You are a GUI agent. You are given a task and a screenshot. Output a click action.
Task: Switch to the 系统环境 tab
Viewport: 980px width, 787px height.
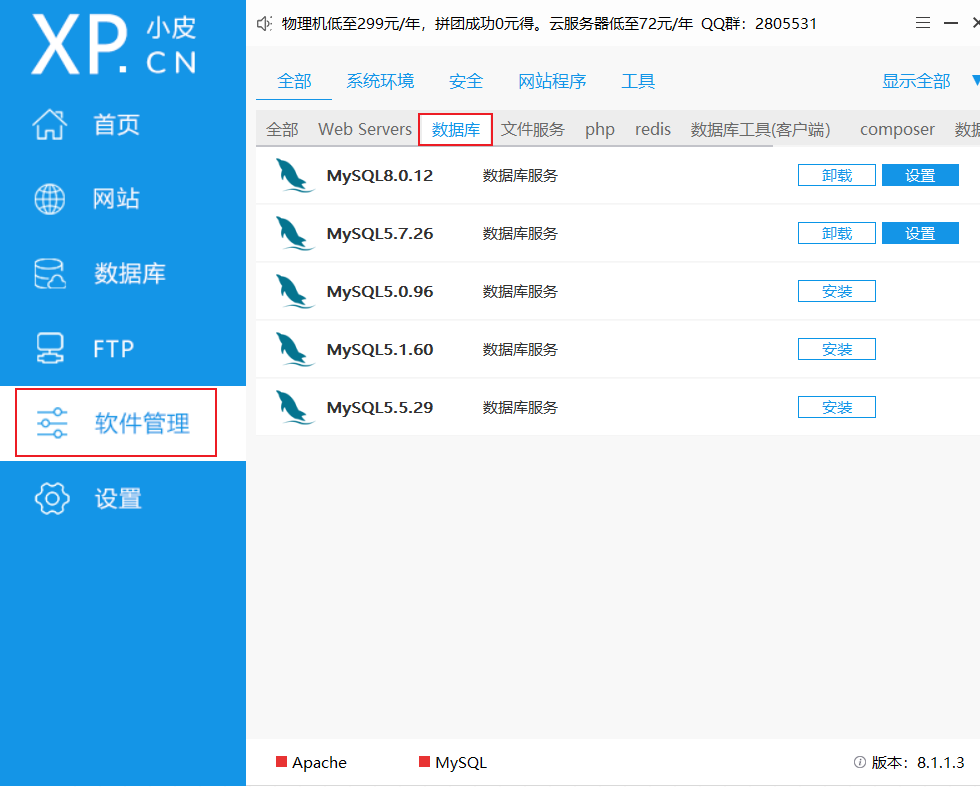(380, 81)
